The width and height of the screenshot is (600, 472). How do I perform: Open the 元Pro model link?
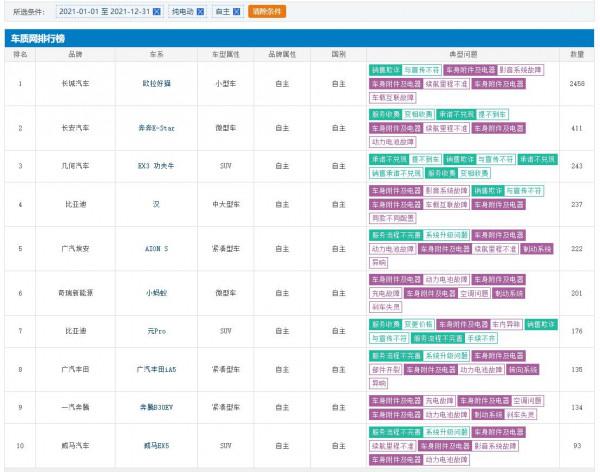point(157,330)
